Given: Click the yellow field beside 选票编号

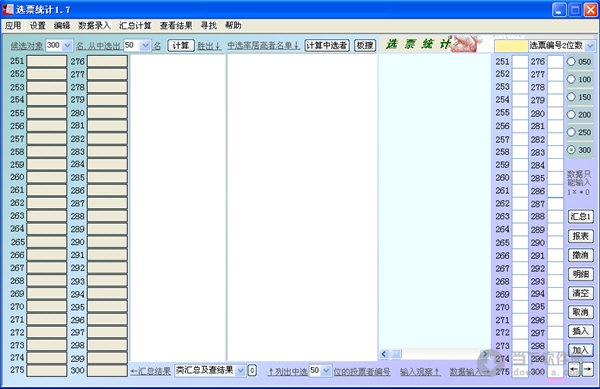Looking at the screenshot, I should [511, 46].
